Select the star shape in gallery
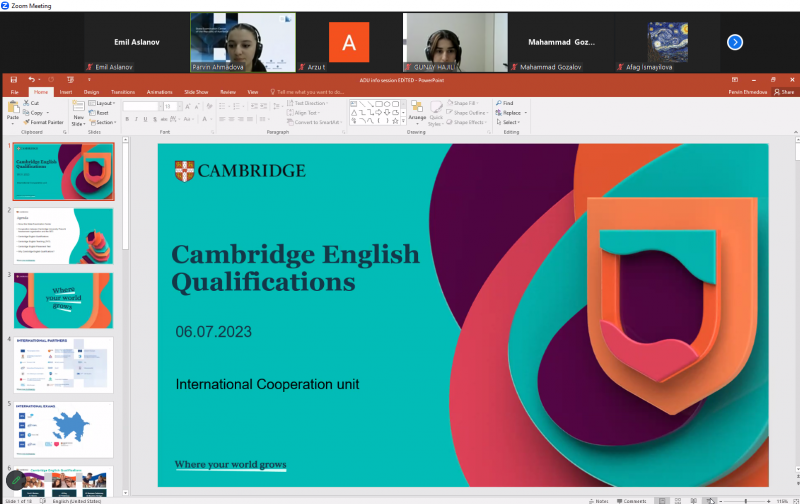The image size is (800, 504). pyautogui.click(x=395, y=121)
